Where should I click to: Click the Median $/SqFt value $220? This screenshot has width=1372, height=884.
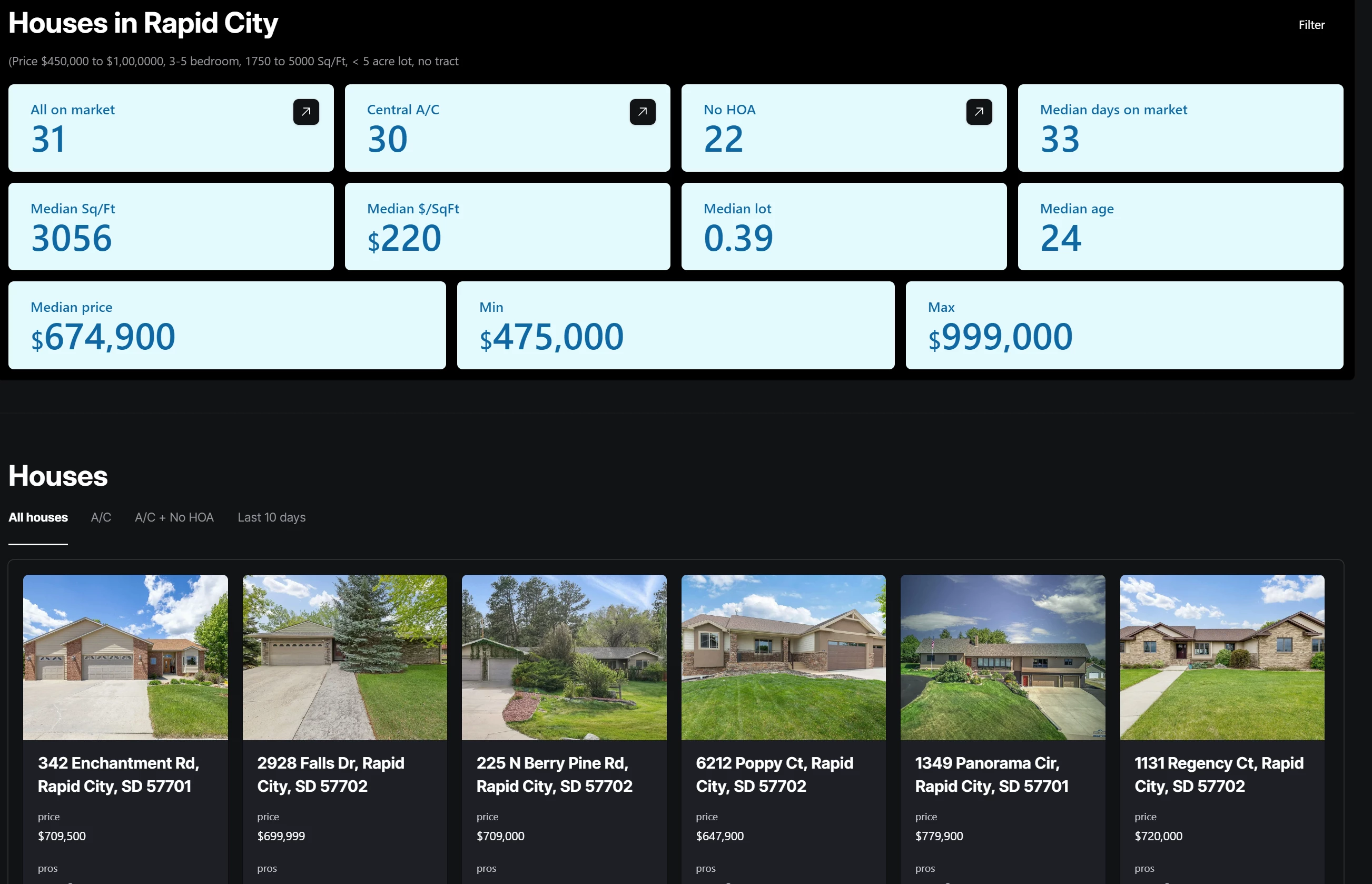pos(404,238)
